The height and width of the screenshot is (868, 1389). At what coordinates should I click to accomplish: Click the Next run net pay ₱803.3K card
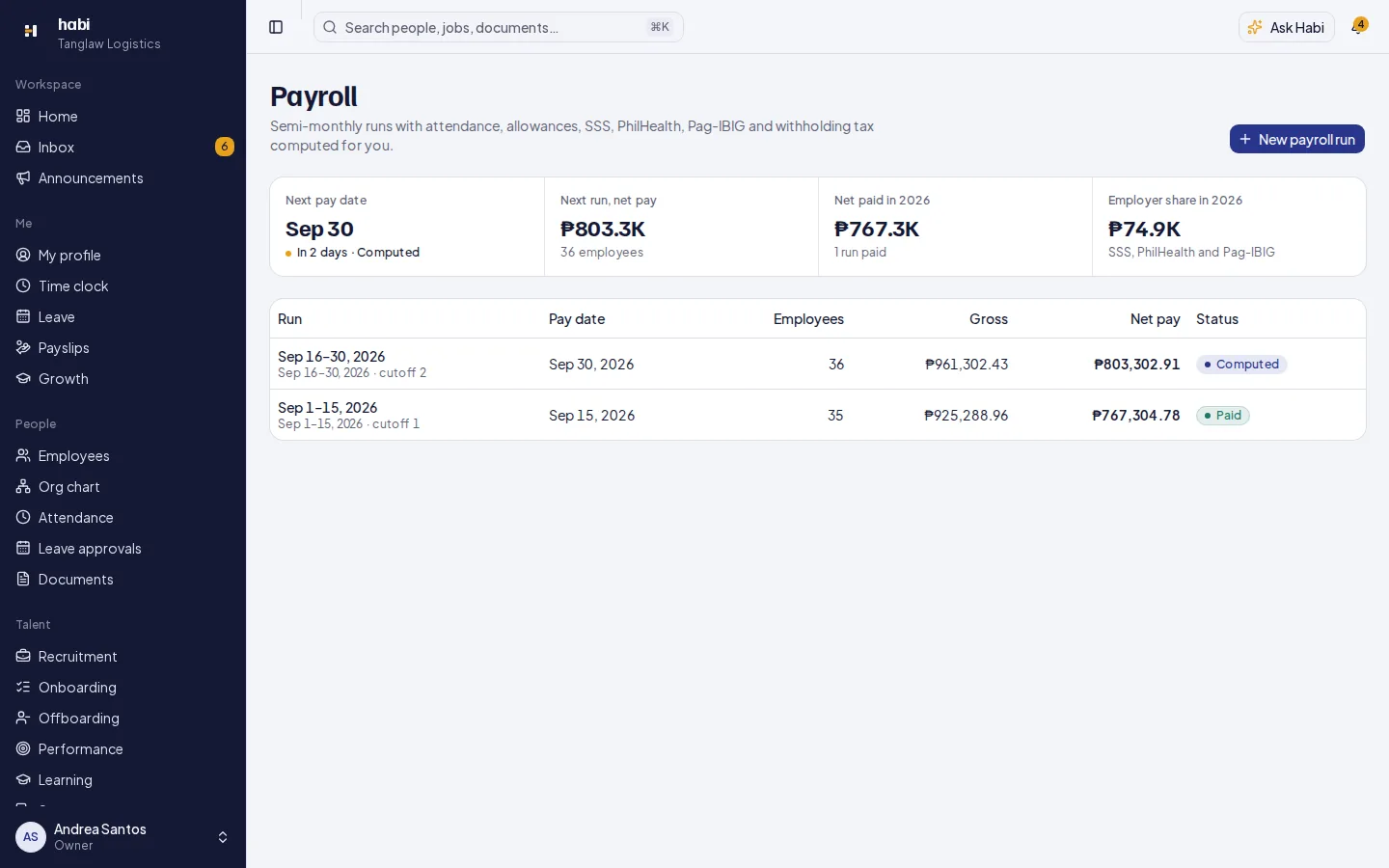(x=681, y=227)
